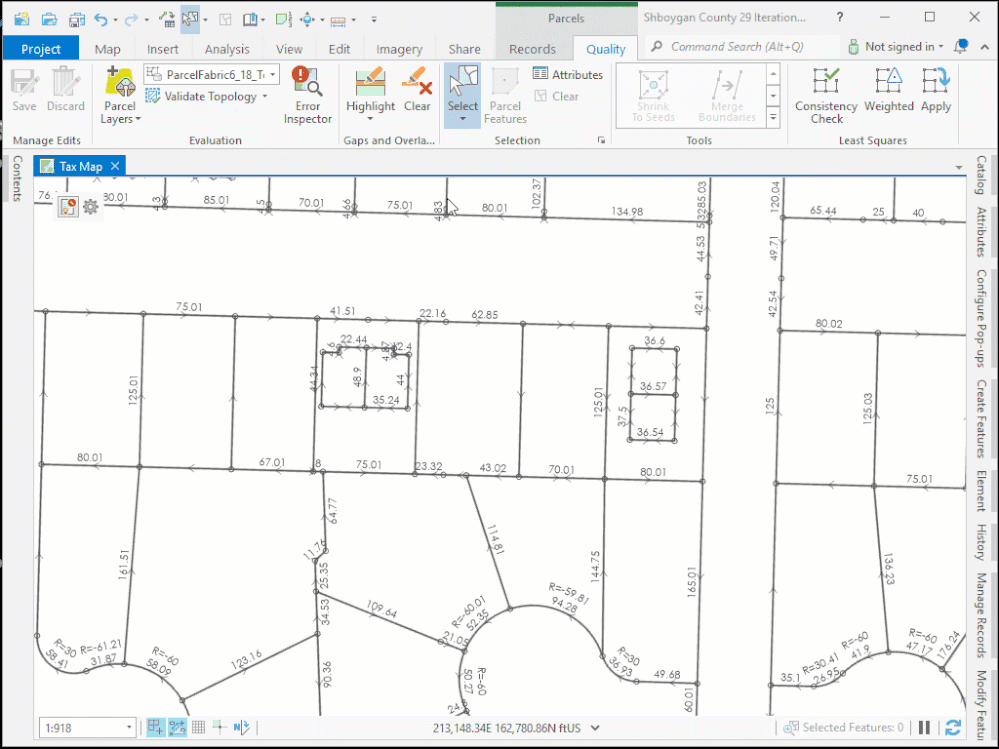
Task: Switch to the Map ribbon tab
Action: point(107,47)
